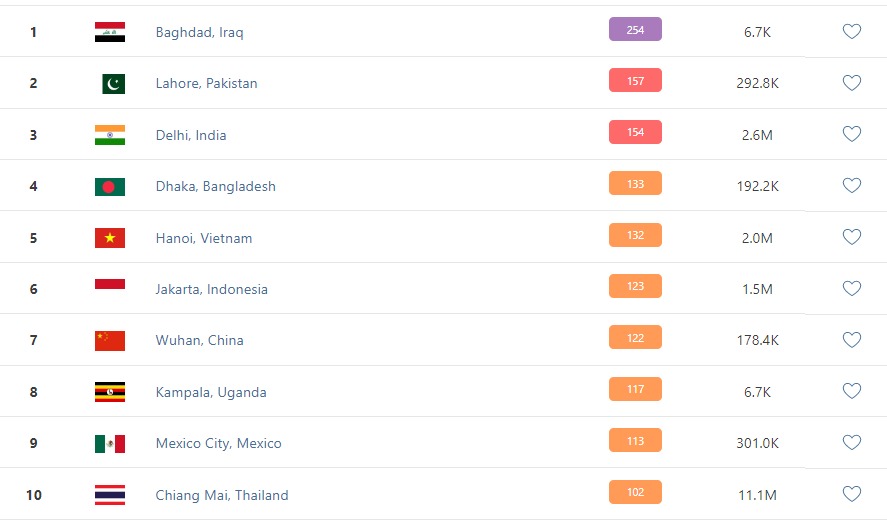Click the Iraq flag icon

(110, 32)
